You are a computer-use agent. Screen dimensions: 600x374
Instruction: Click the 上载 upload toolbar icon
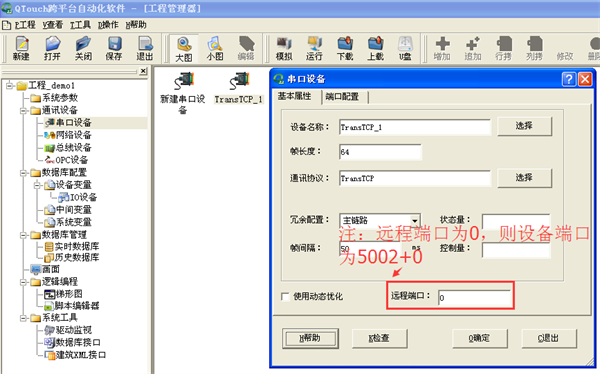[x=375, y=49]
